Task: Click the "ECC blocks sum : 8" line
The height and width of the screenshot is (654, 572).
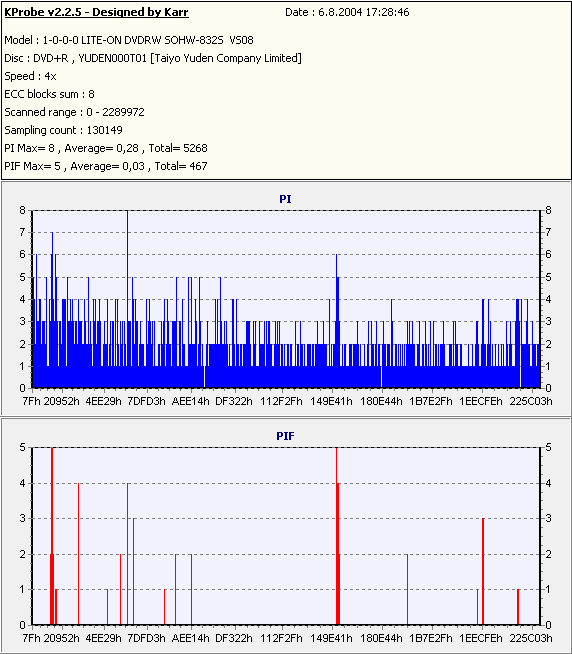Action: coord(49,94)
